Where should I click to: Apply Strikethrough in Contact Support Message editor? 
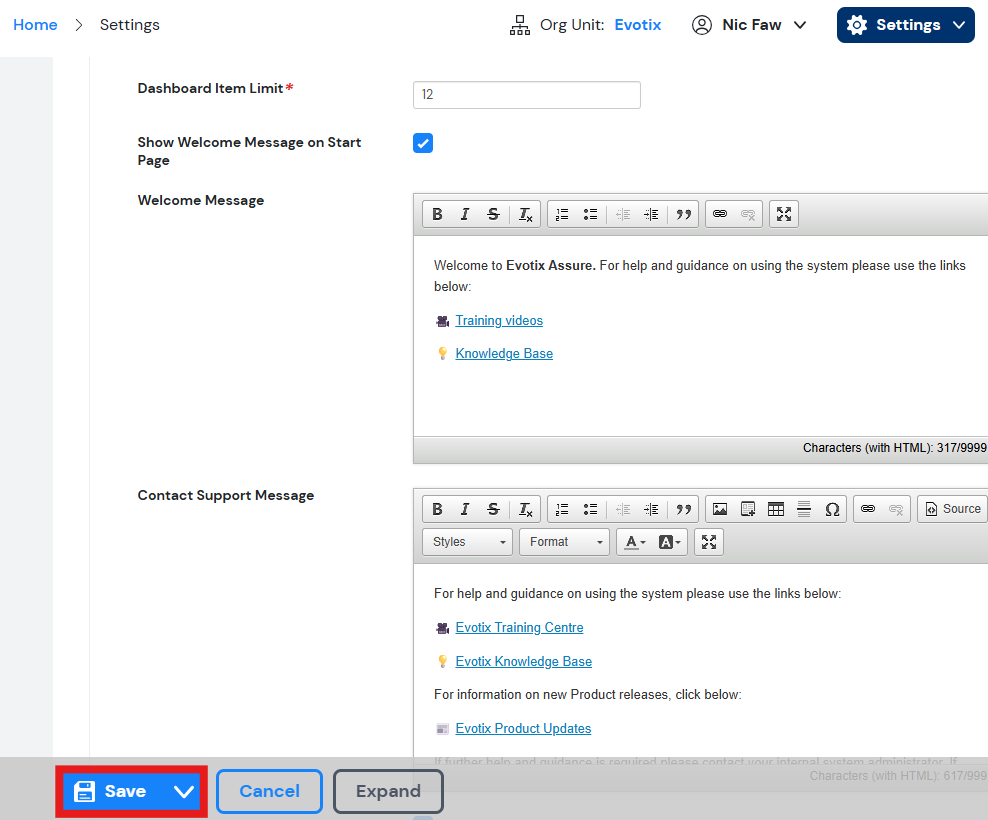point(493,509)
